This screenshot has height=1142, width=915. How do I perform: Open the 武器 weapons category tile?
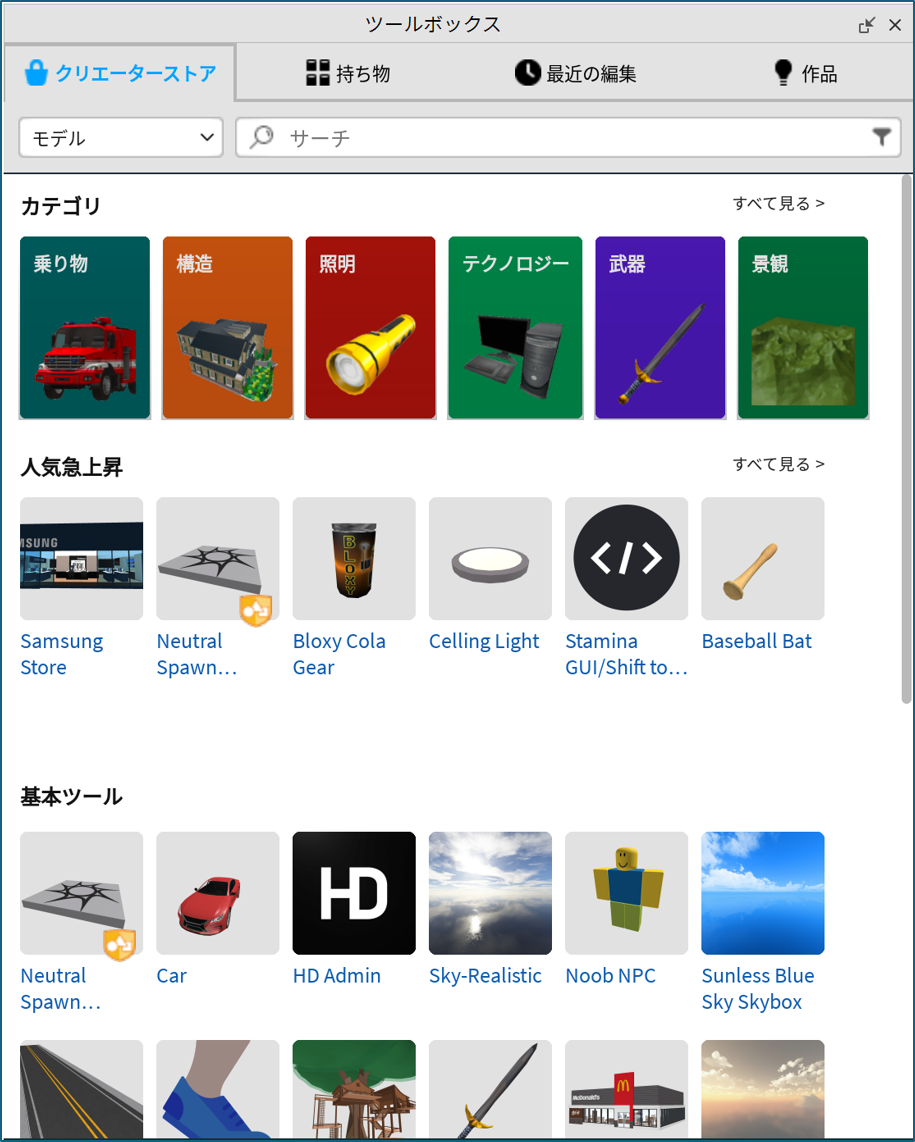click(x=660, y=328)
